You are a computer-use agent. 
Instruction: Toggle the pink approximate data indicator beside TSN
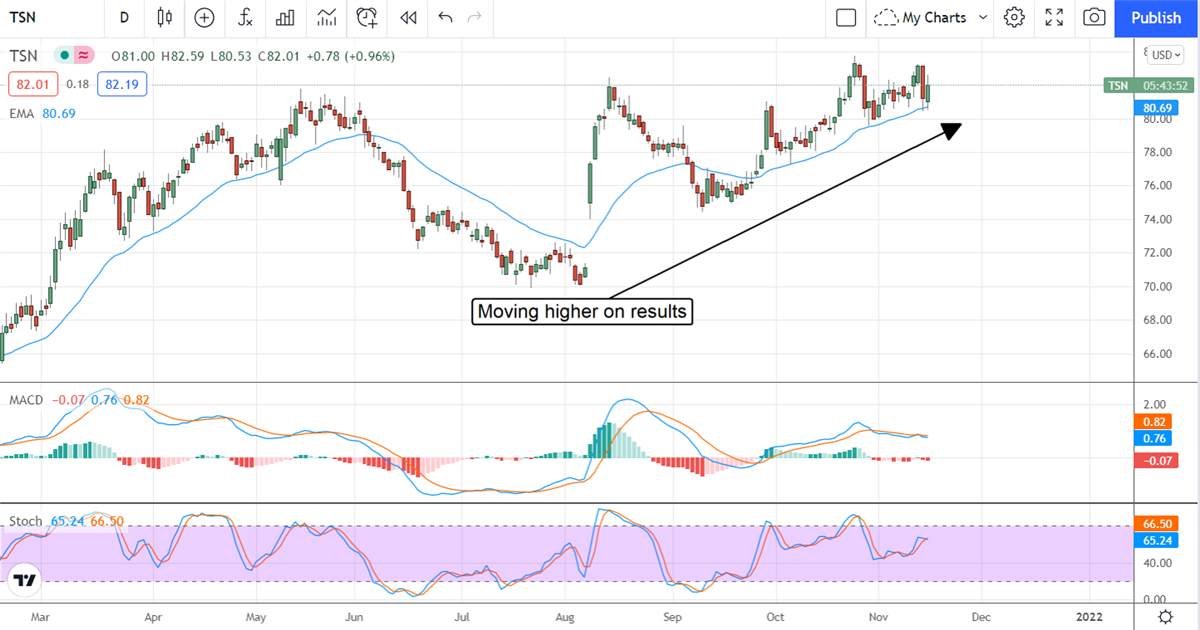pos(84,55)
